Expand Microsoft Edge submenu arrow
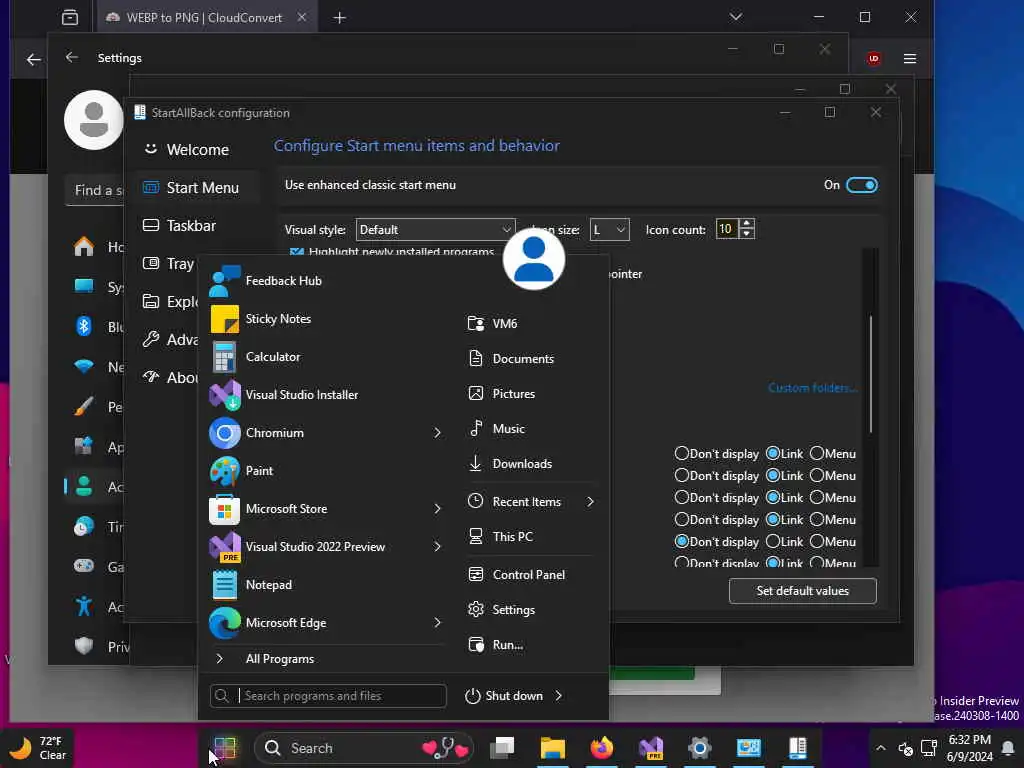 (x=438, y=622)
